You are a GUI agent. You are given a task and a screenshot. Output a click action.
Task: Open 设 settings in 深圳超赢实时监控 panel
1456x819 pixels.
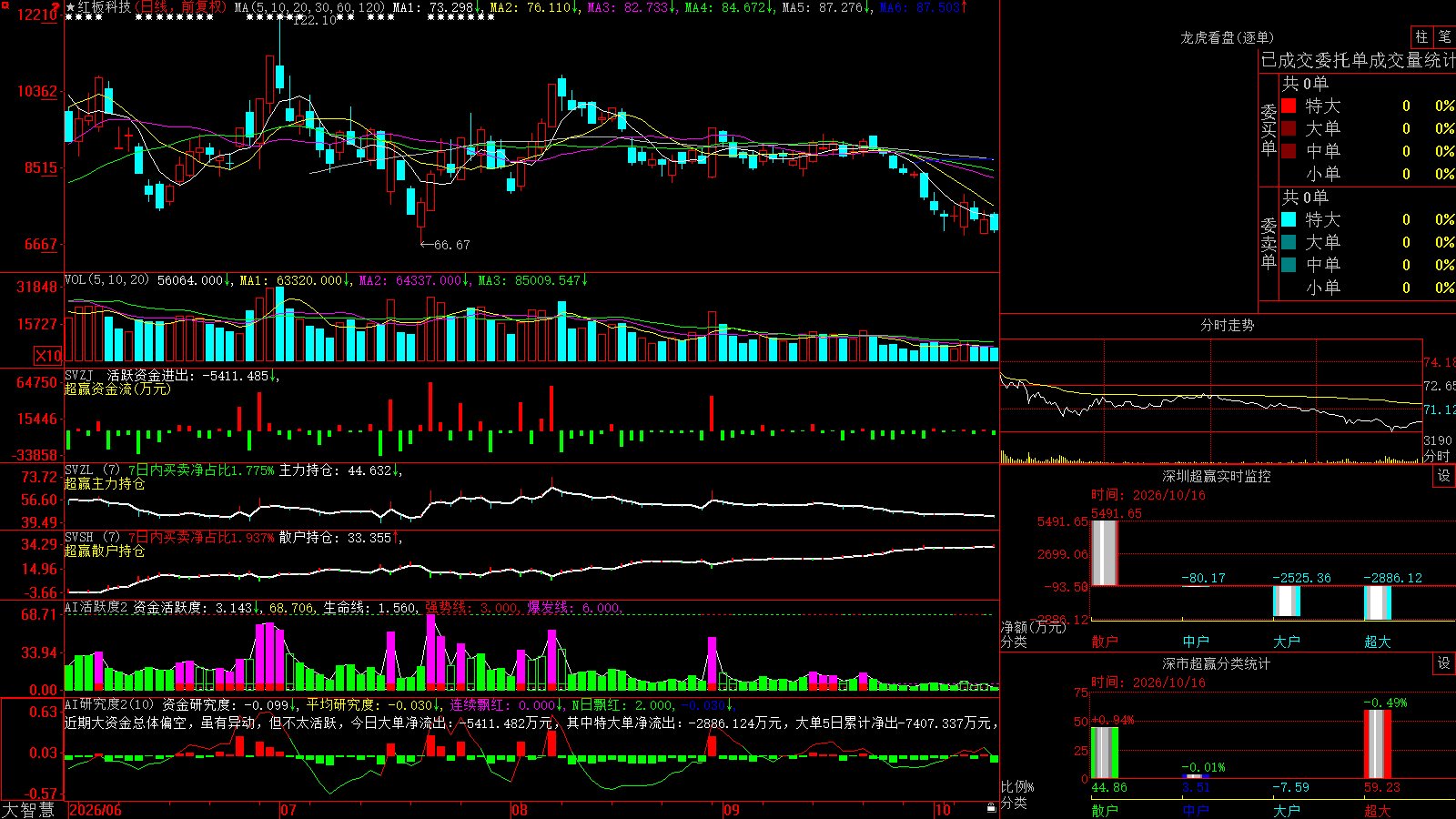coord(1444,476)
